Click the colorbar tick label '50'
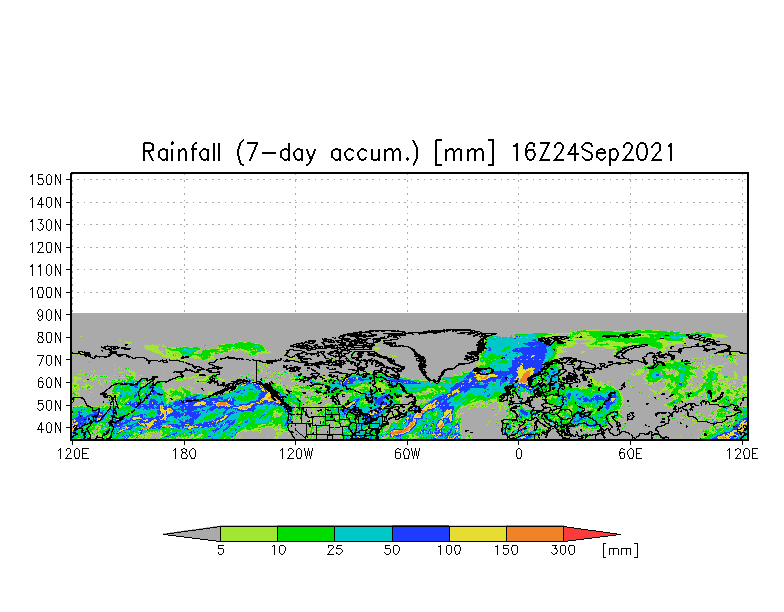The image size is (784, 612). pyautogui.click(x=392, y=550)
